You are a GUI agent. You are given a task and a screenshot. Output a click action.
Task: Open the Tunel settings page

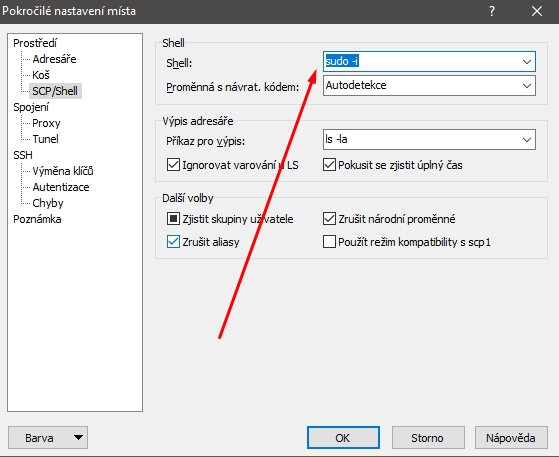pyautogui.click(x=45, y=139)
